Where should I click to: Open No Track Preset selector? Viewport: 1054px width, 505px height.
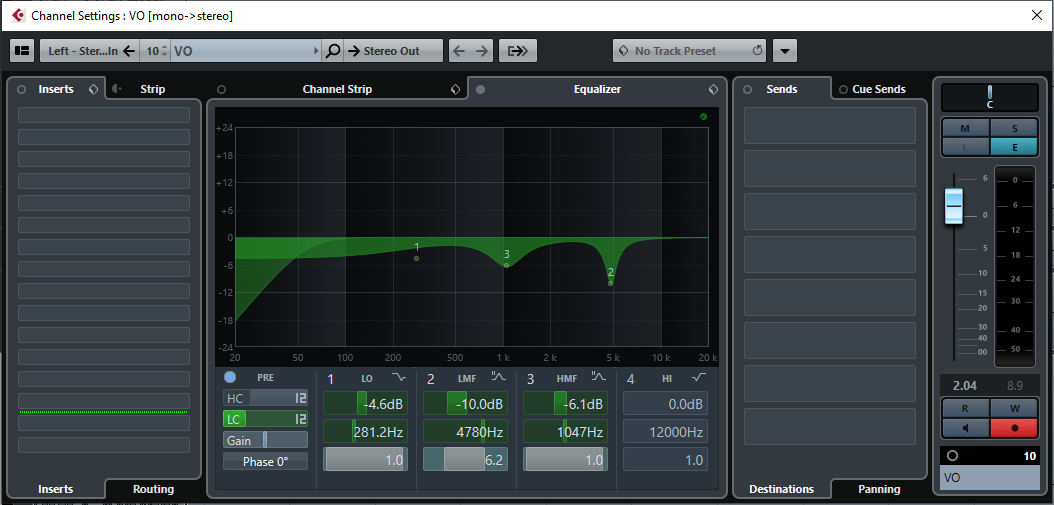coord(689,50)
